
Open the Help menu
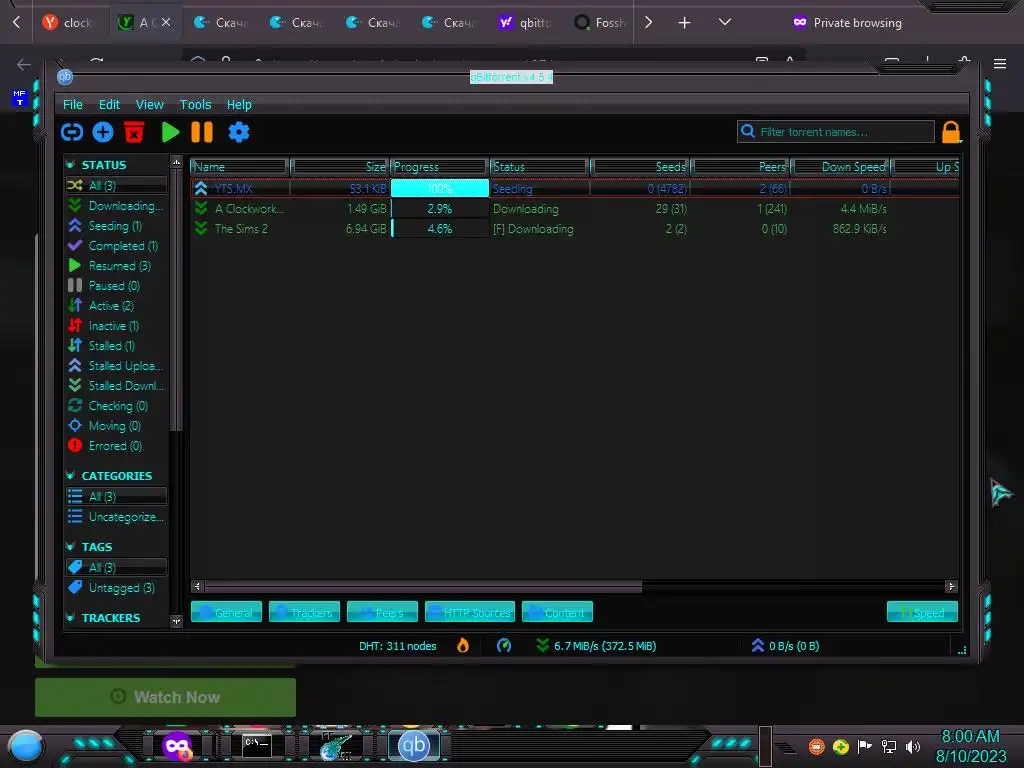point(239,104)
